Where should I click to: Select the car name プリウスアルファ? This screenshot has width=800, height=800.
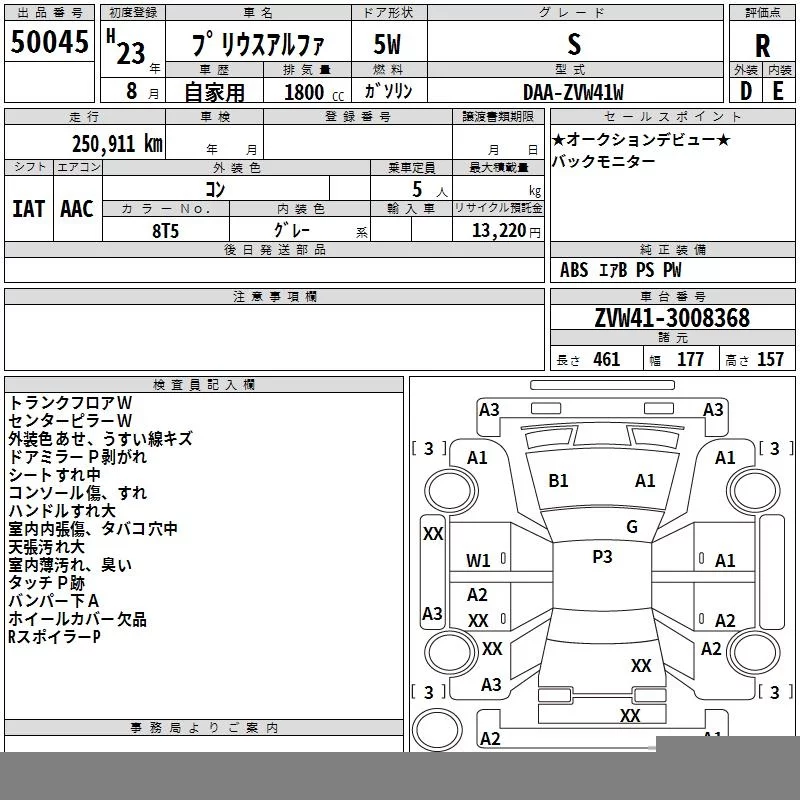tap(258, 44)
